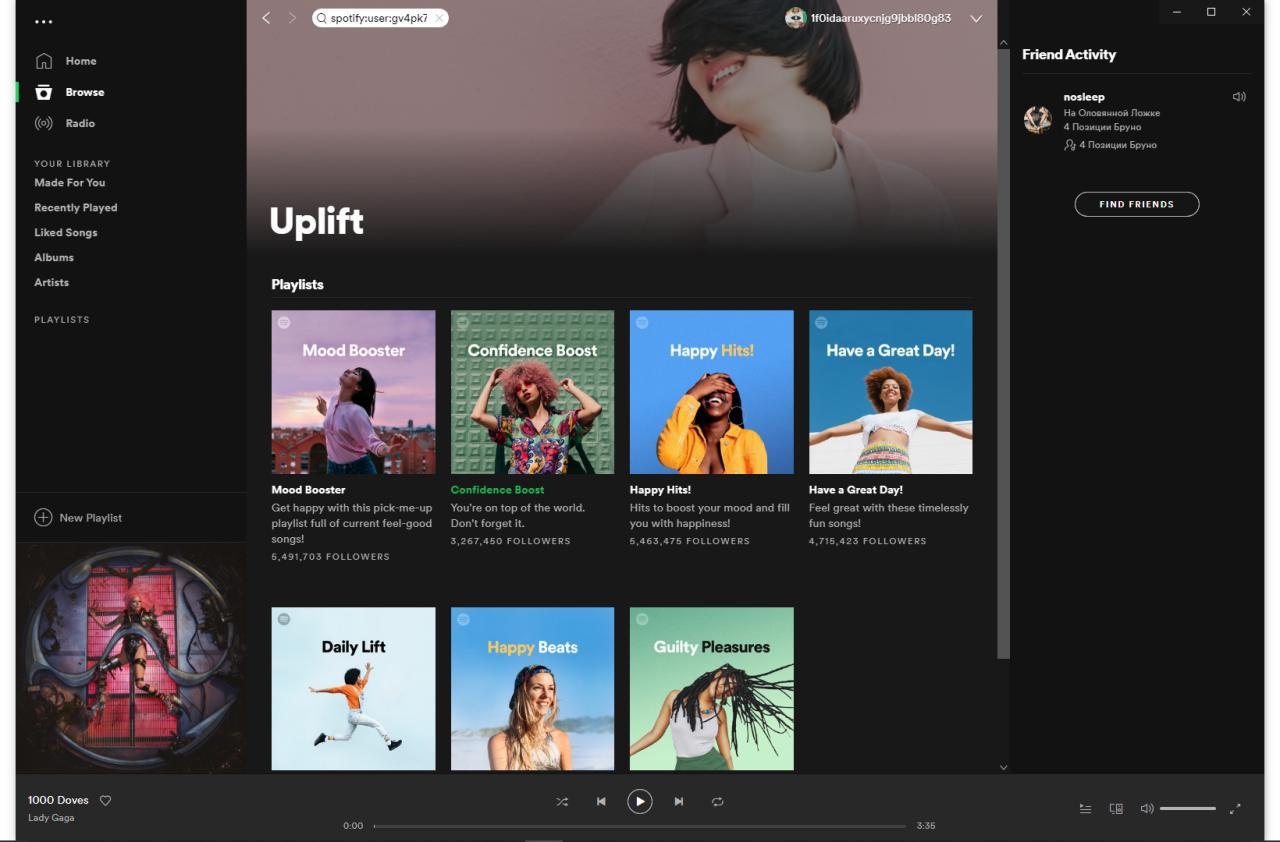Go to the Home page
1280x842 pixels.
tap(81, 61)
